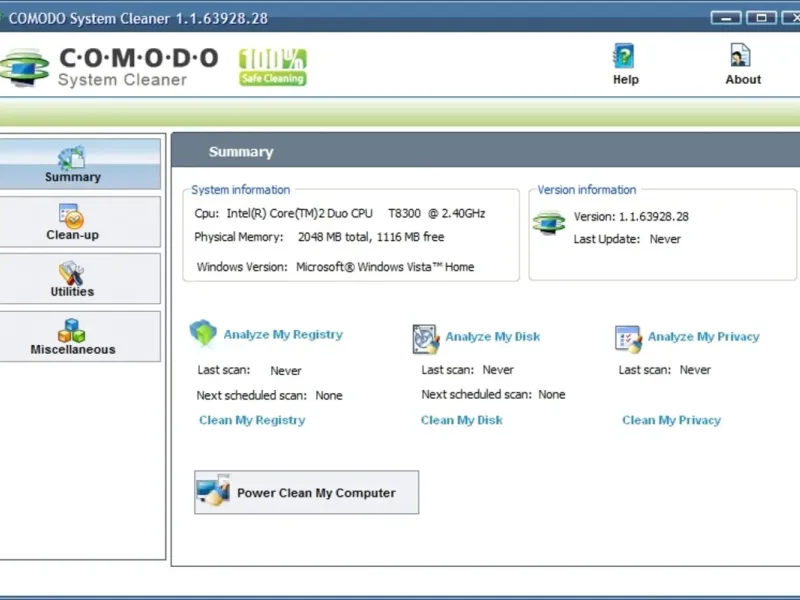Click the 'System information' group label

coord(240,190)
